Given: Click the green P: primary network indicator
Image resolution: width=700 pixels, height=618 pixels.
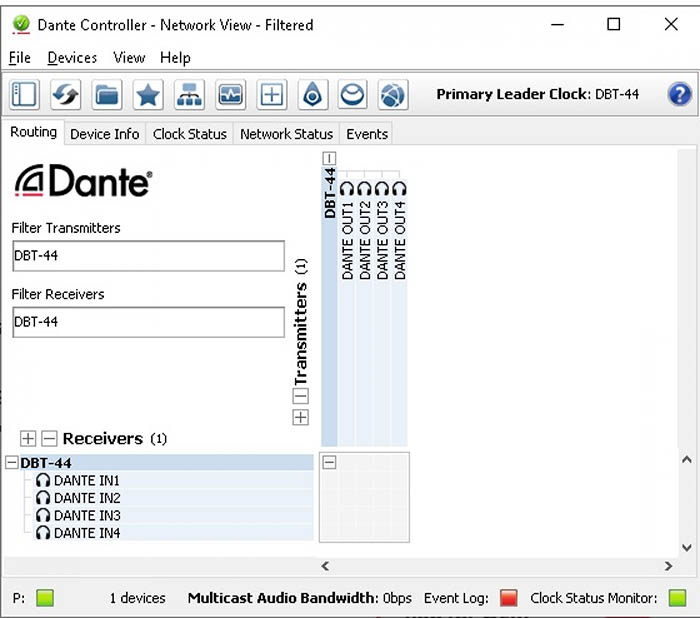Looking at the screenshot, I should coord(44,598).
